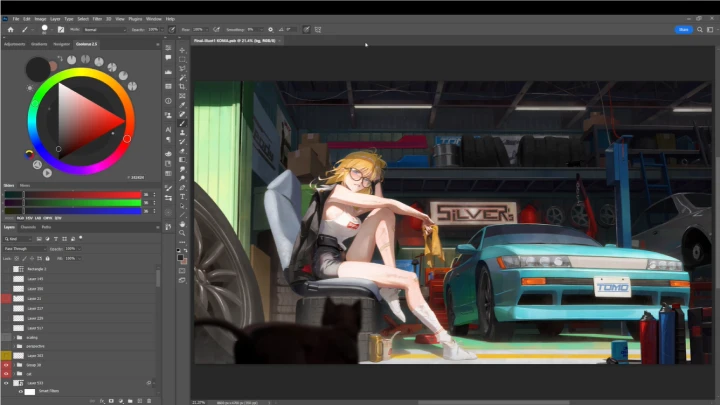This screenshot has width=720, height=405.
Task: Switch to the Channels tab
Action: (28, 227)
